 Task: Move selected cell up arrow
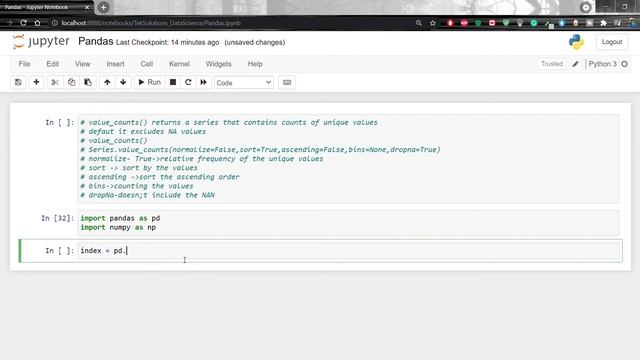tap(107, 82)
